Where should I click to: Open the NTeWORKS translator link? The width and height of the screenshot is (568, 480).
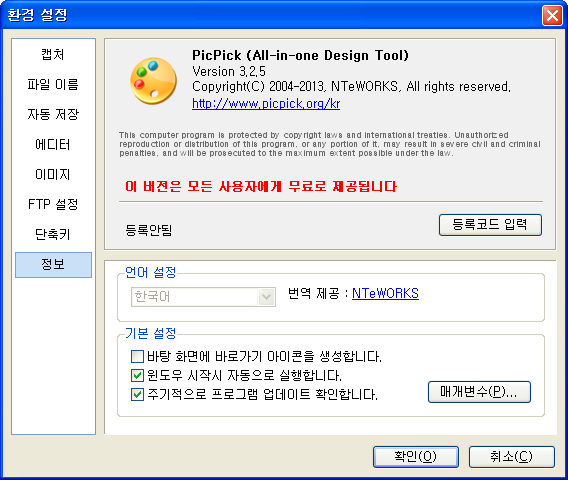click(x=385, y=293)
